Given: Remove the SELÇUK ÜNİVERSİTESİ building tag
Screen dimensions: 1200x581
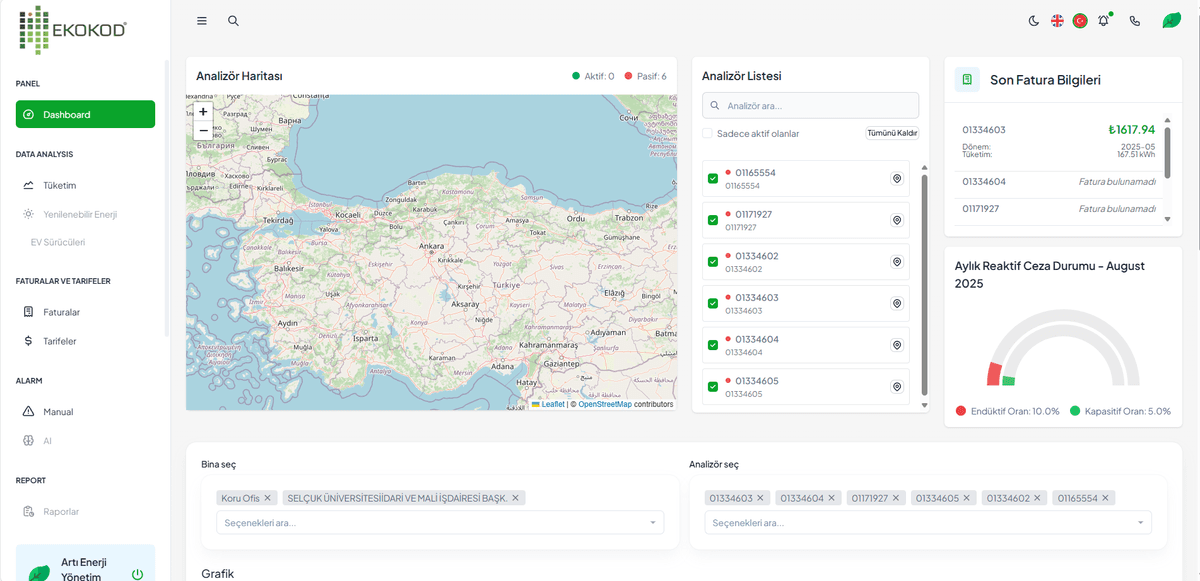Looking at the screenshot, I should (515, 498).
